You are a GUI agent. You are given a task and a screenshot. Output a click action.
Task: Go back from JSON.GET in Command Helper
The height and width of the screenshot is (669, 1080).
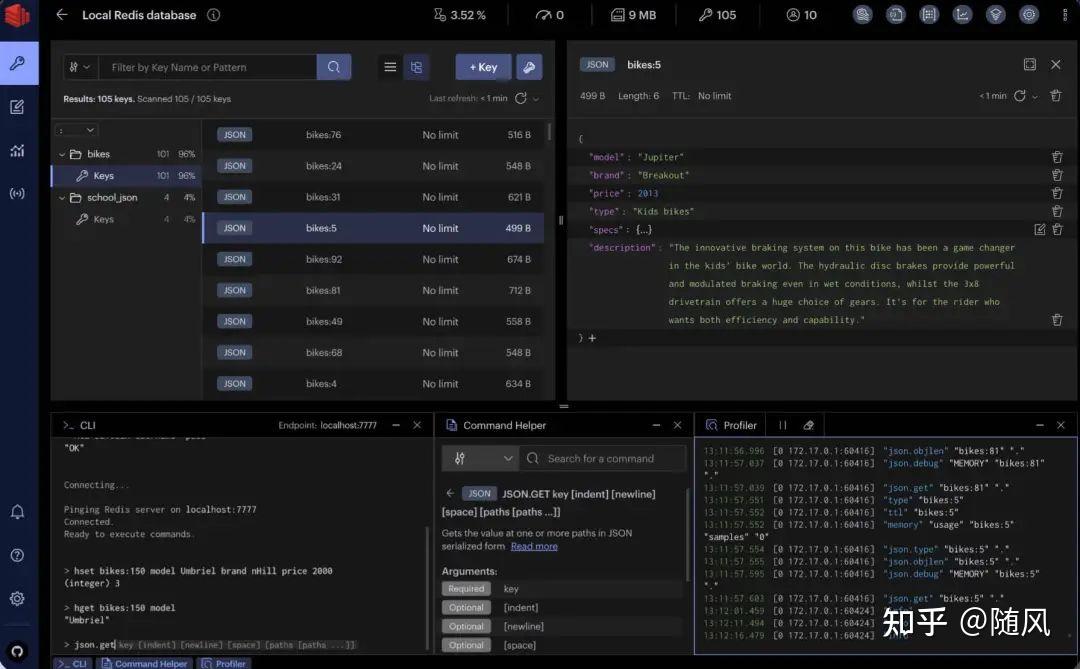click(450, 493)
